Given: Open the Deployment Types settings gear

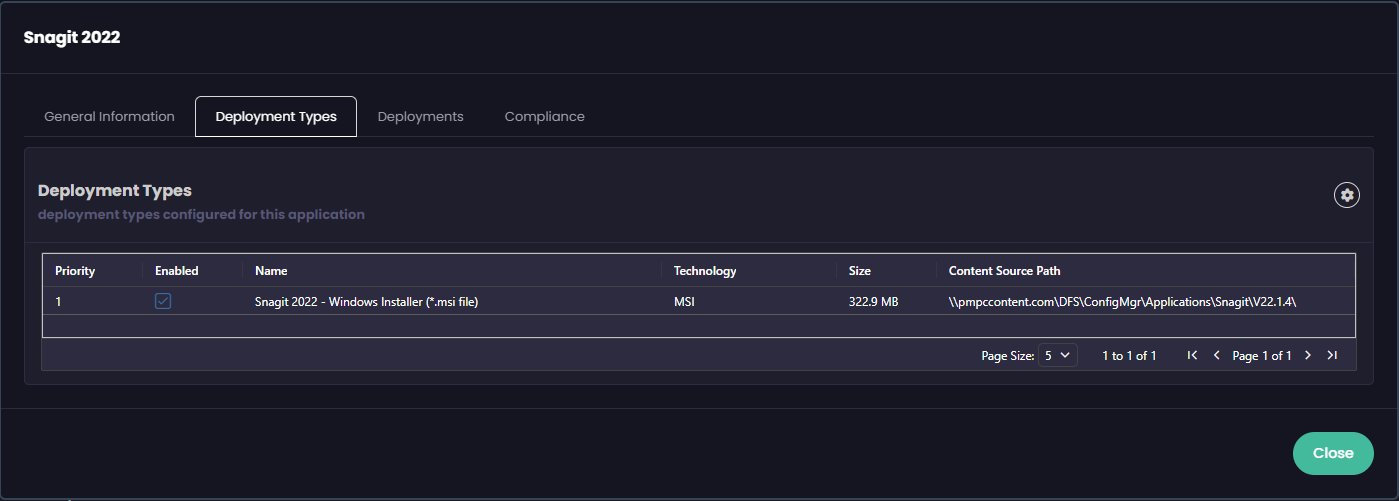Looking at the screenshot, I should point(1347,195).
